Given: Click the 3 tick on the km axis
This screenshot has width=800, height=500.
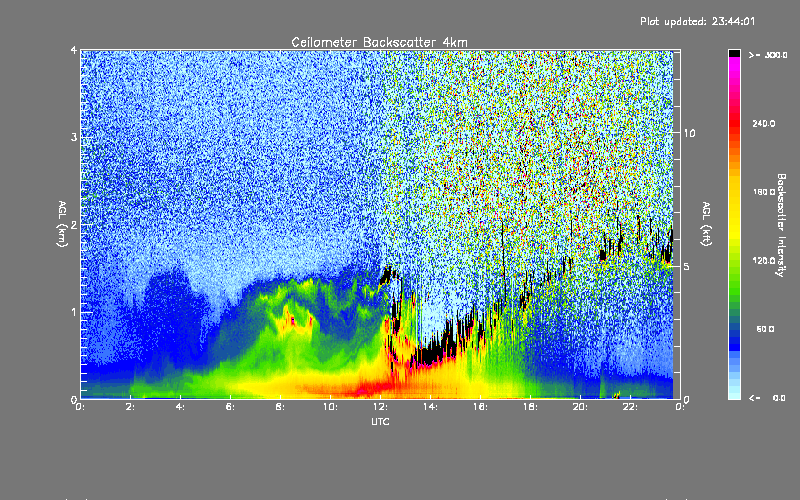Looking at the screenshot, I should pyautogui.click(x=74, y=137).
